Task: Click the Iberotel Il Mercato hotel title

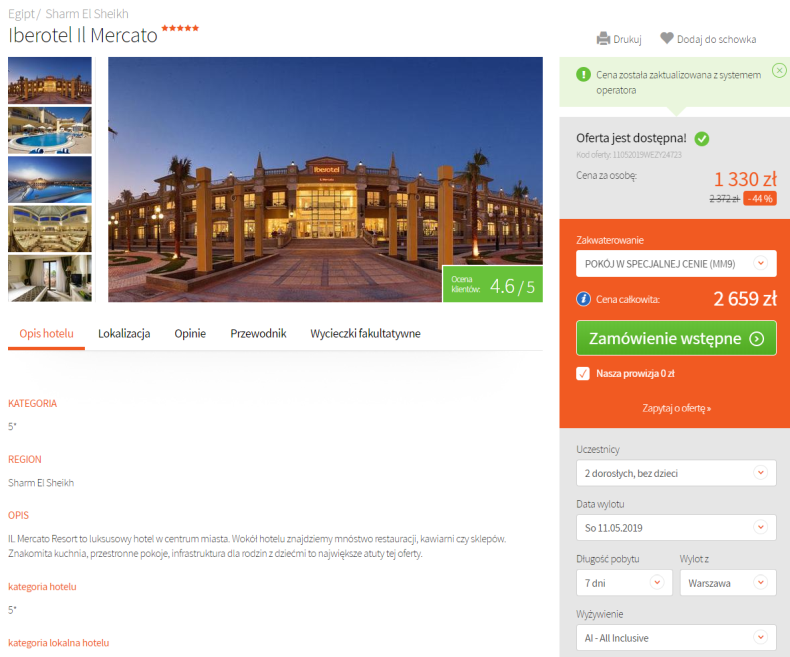Action: (83, 35)
